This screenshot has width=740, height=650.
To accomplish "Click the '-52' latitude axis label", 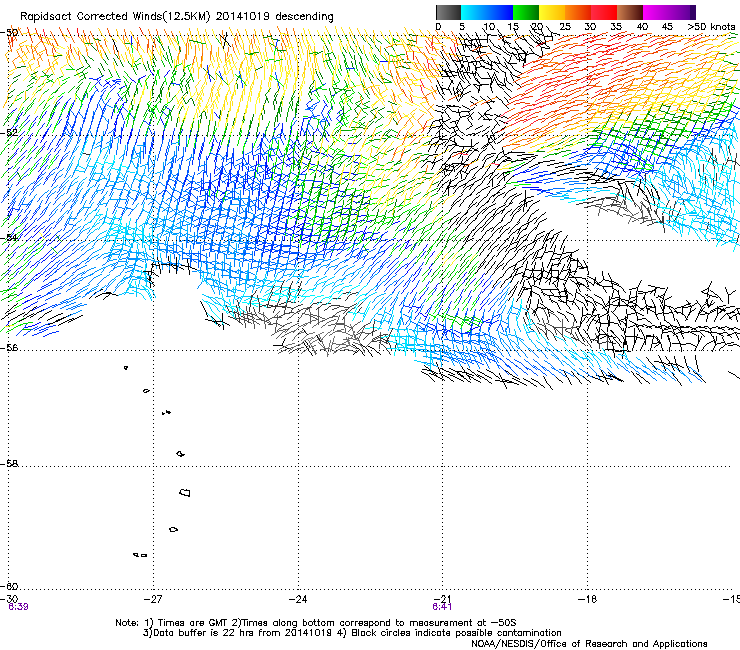I will 9,133.
